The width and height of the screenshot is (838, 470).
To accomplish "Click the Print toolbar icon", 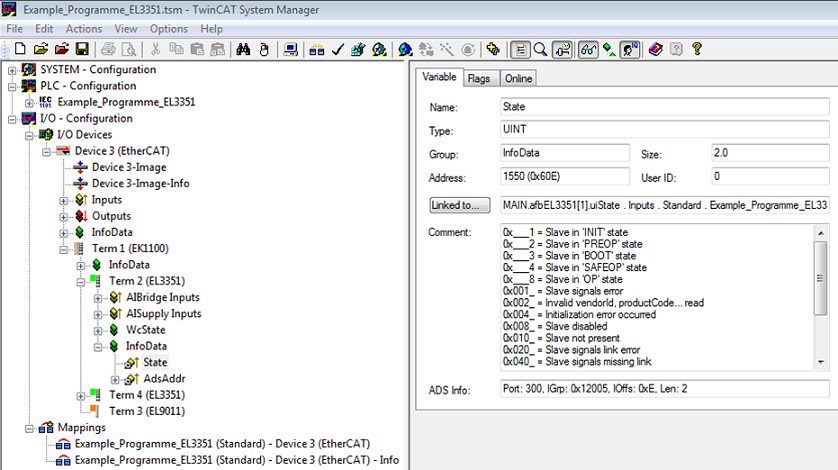I will pos(108,49).
